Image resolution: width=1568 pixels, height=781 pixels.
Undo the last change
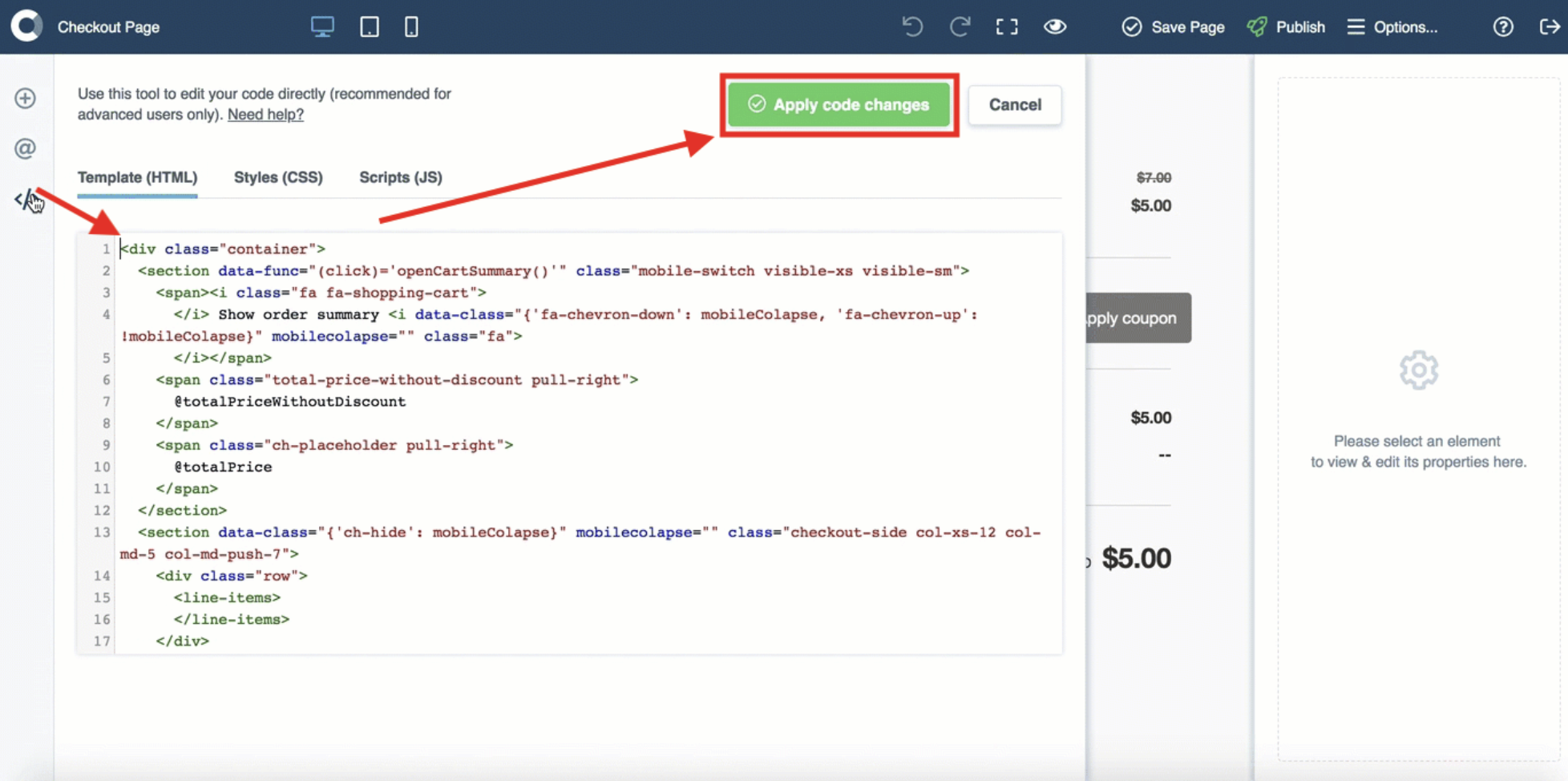[x=912, y=26]
